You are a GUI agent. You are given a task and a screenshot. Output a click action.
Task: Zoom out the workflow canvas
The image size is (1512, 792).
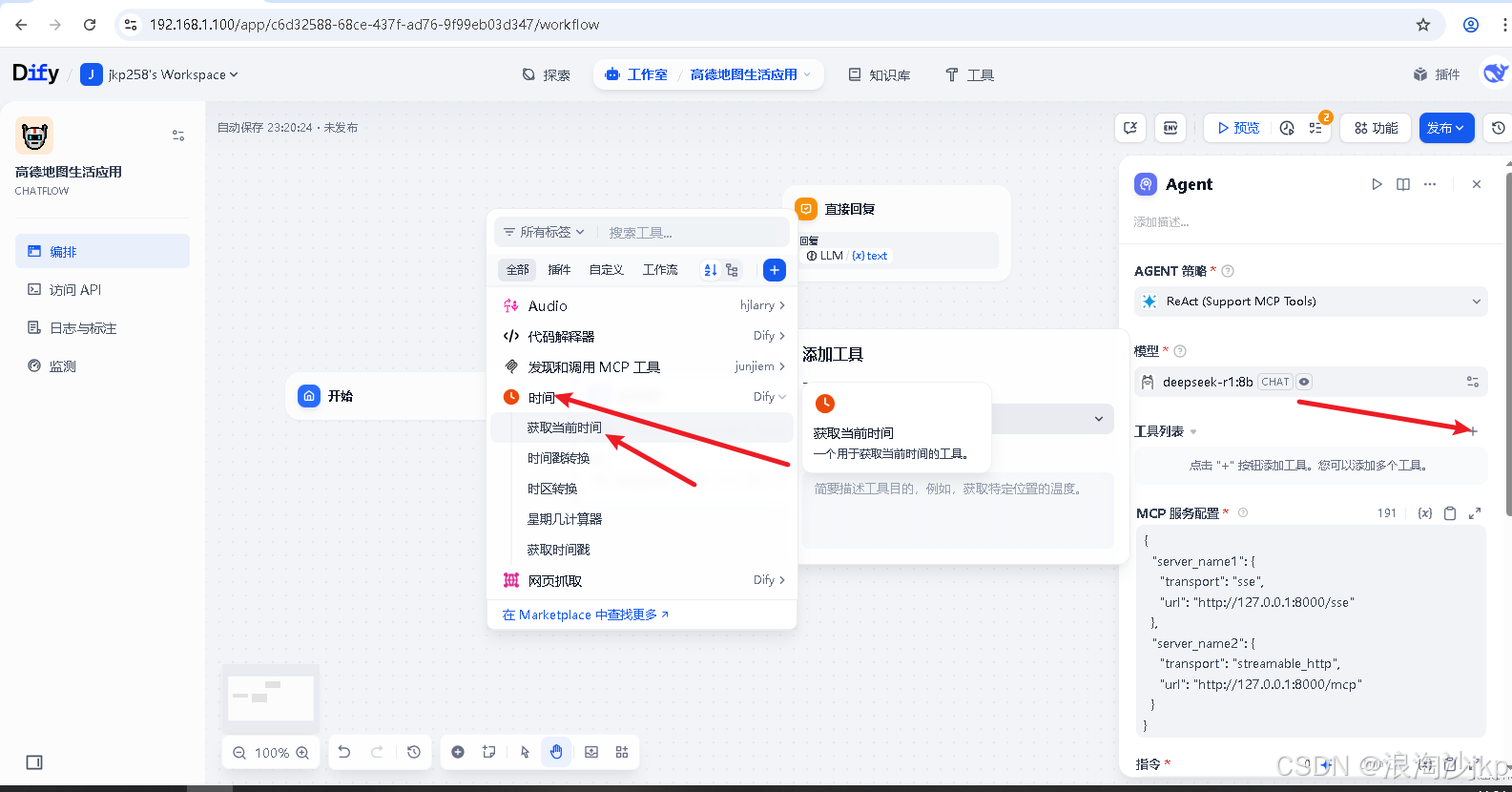coord(239,753)
